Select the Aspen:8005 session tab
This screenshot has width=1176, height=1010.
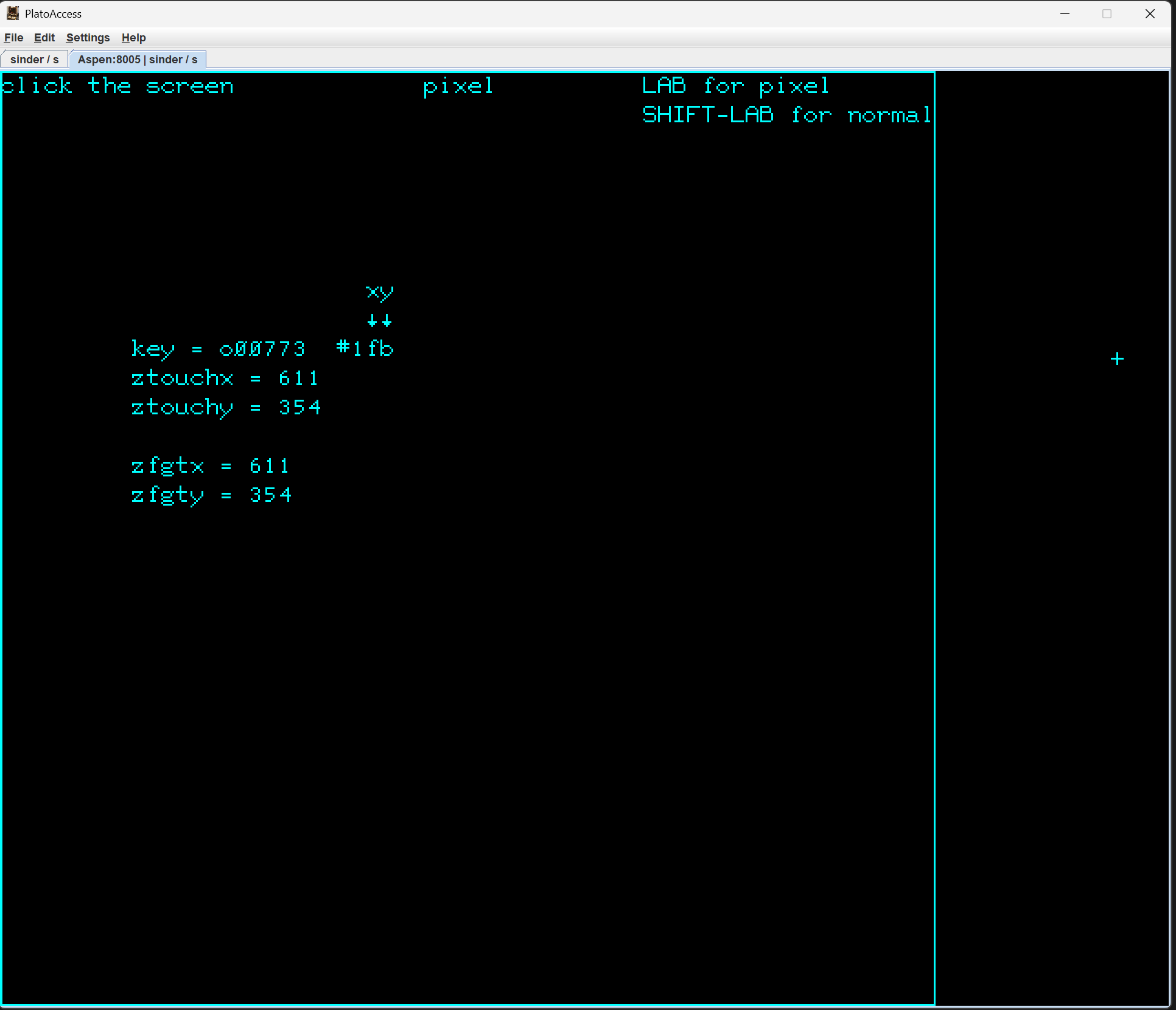click(138, 60)
